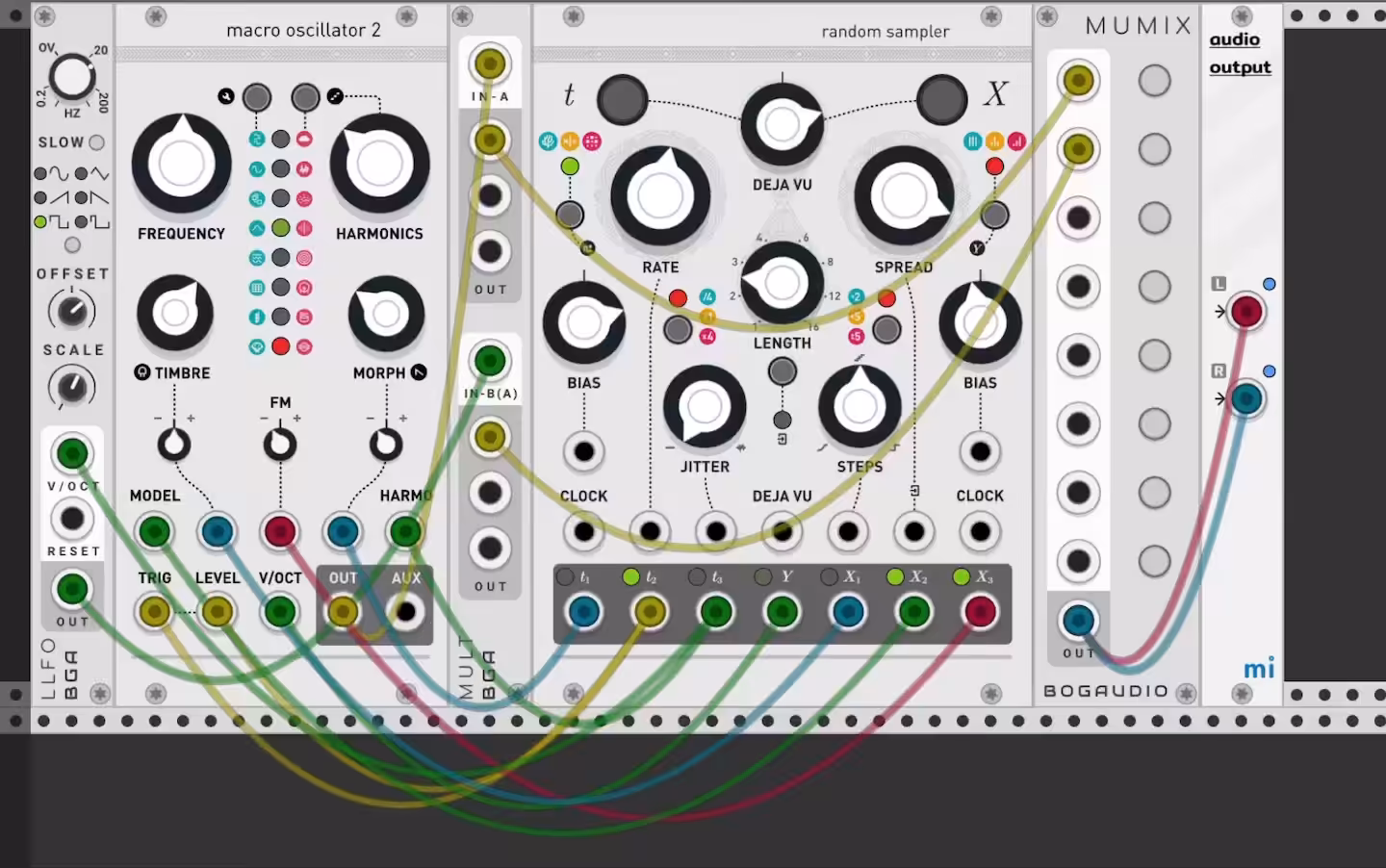
Task: Click the LLFO V/OCT input jack
Action: [x=72, y=453]
